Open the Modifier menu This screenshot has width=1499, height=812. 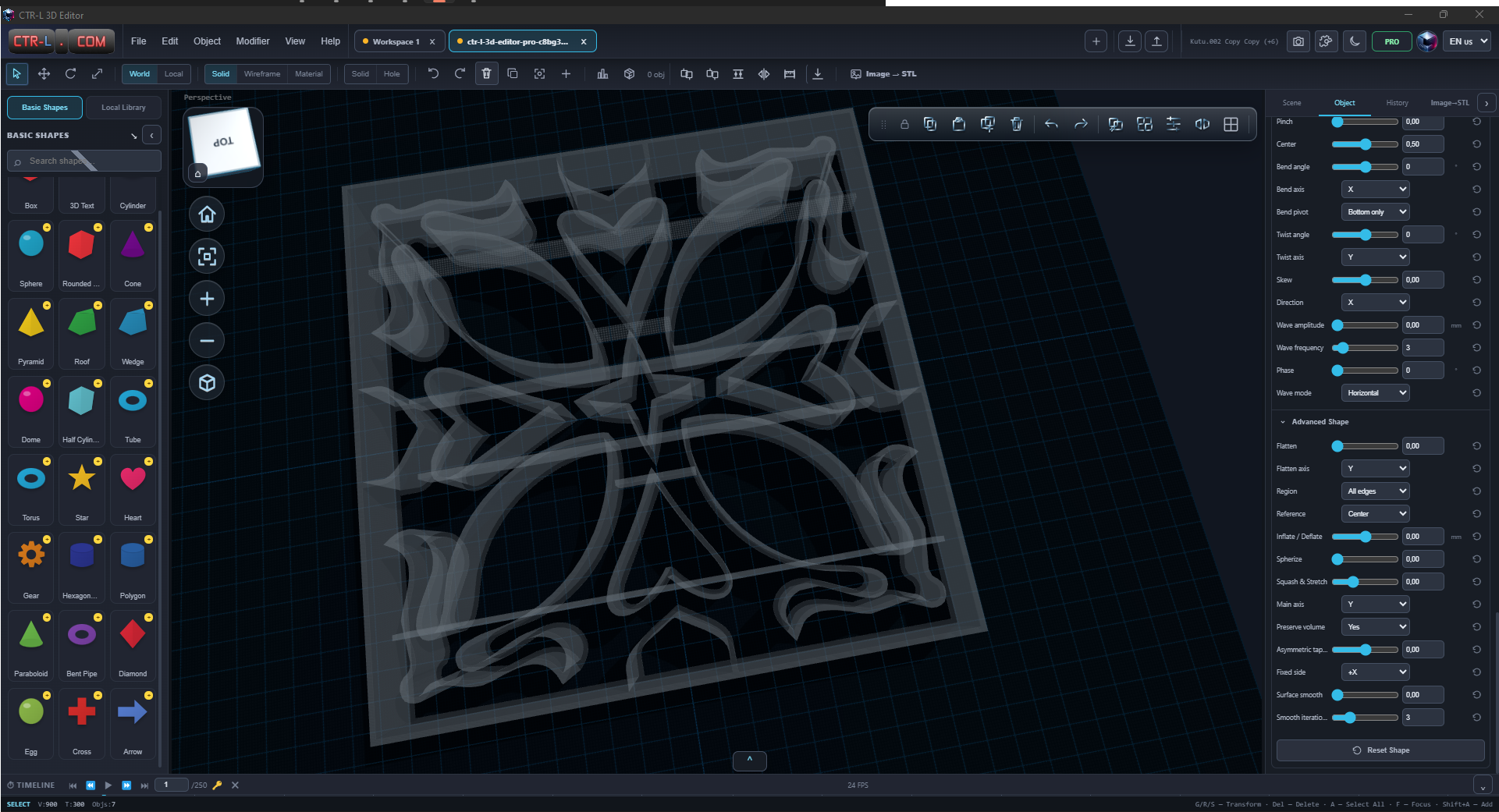click(253, 41)
